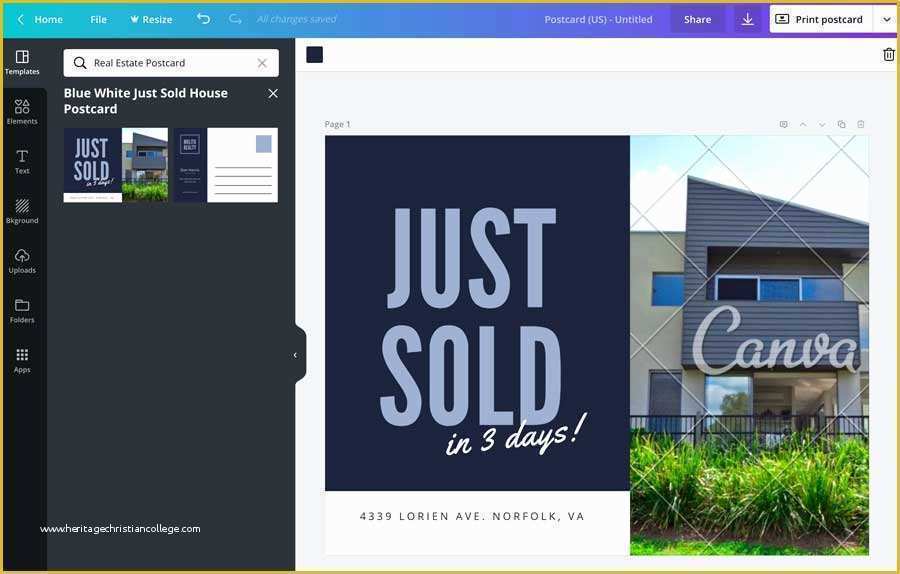The width and height of the screenshot is (900, 574).
Task: Close the Blue White Just Sold panel
Action: pyautogui.click(x=273, y=94)
